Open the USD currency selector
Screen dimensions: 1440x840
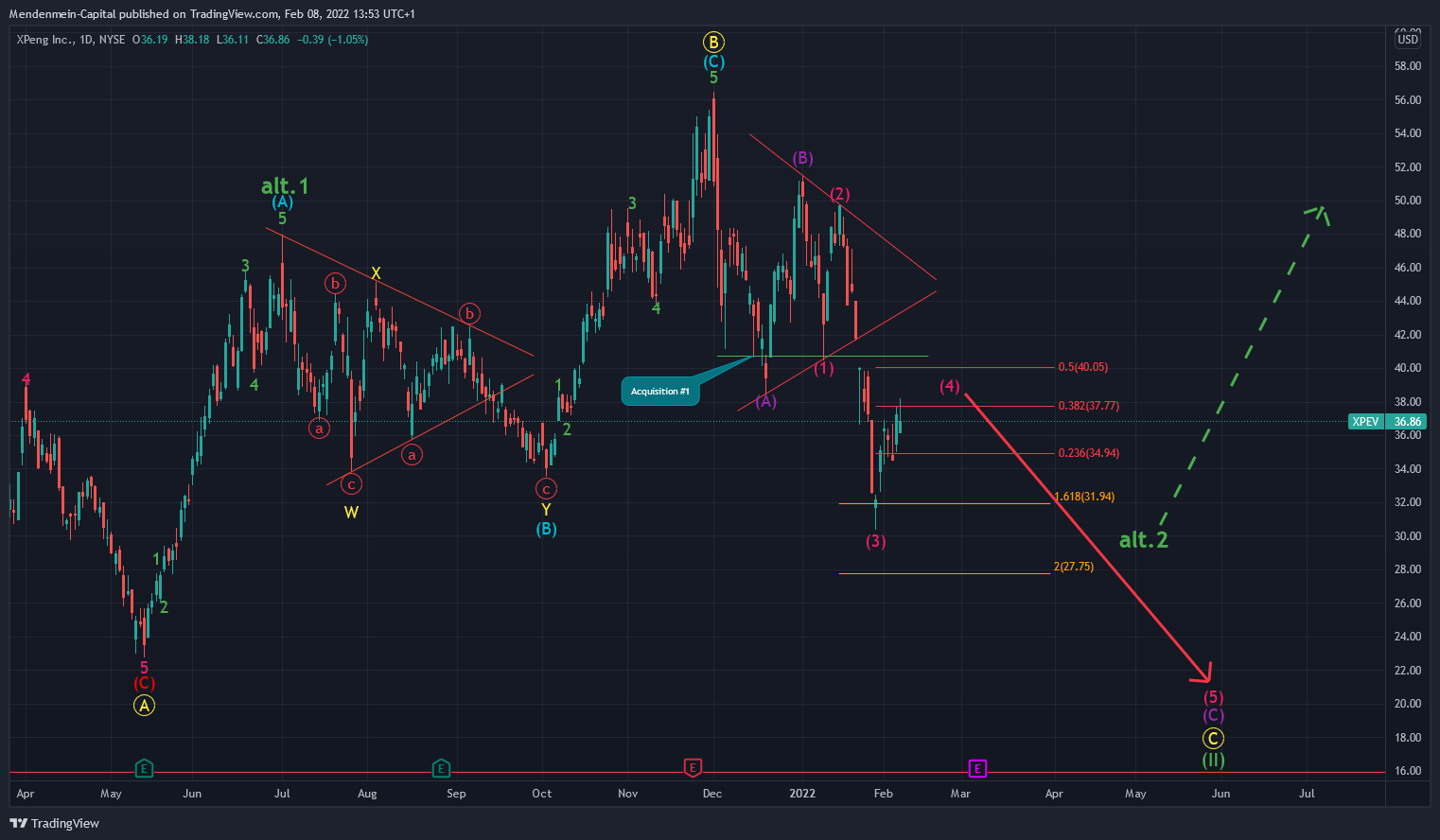(1408, 40)
